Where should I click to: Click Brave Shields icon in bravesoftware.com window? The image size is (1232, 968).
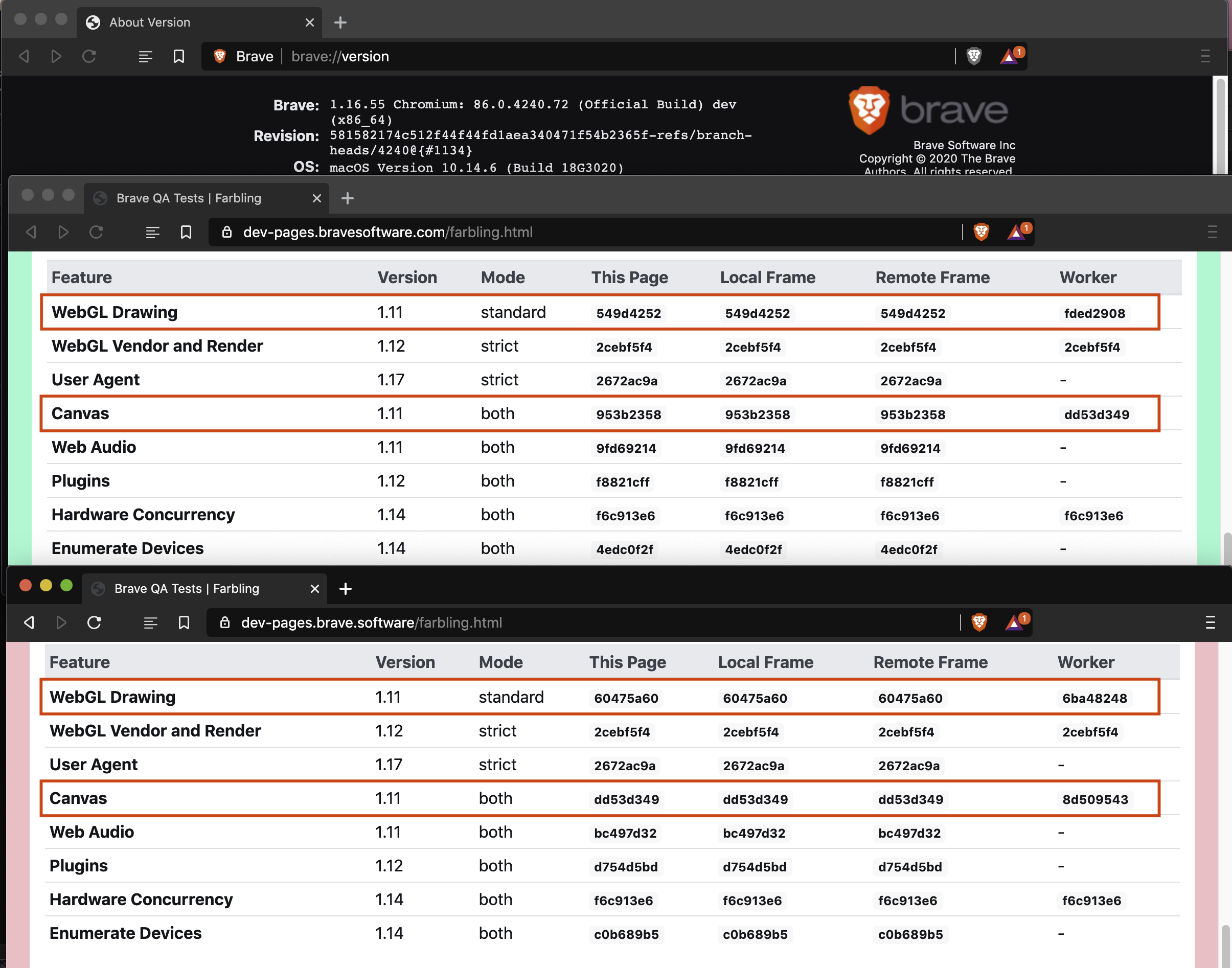click(x=982, y=232)
